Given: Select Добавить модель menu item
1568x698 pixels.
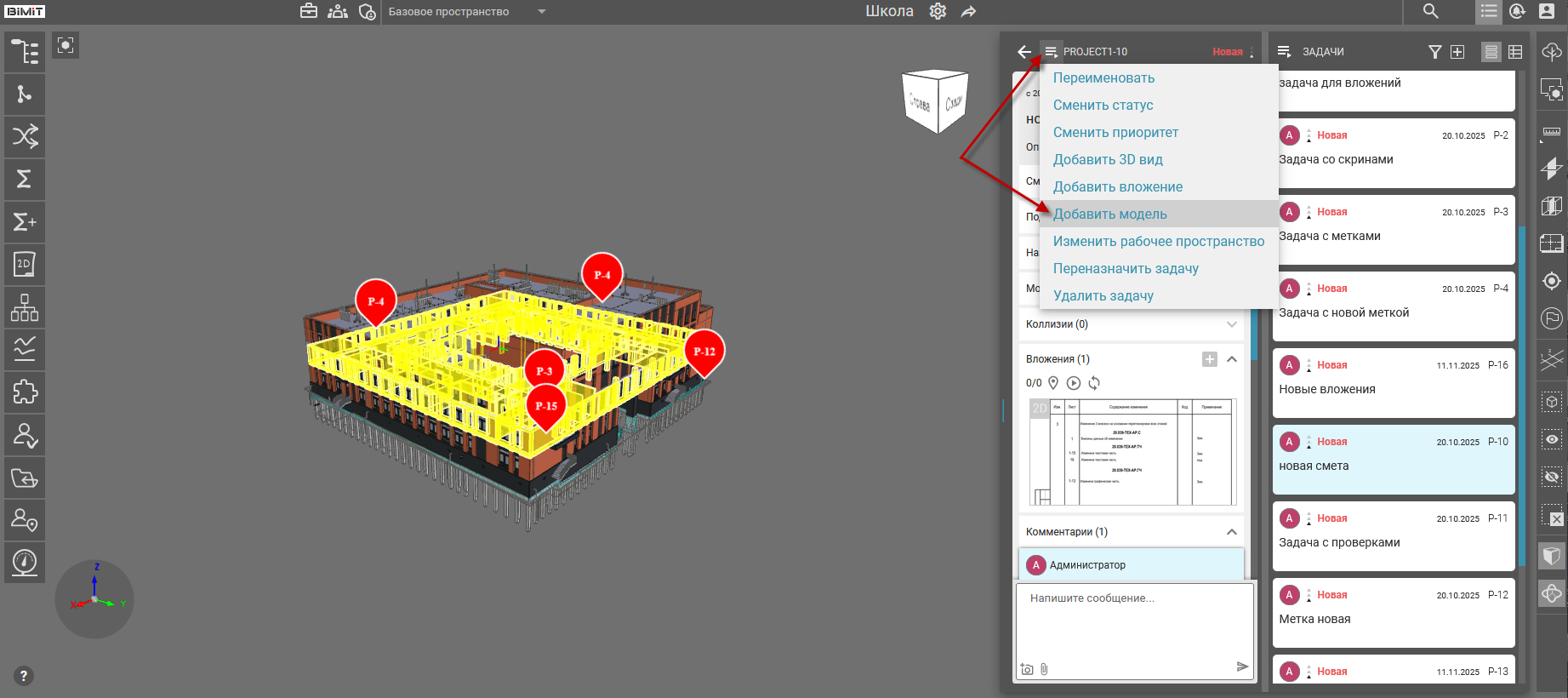Looking at the screenshot, I should click(x=1109, y=215).
